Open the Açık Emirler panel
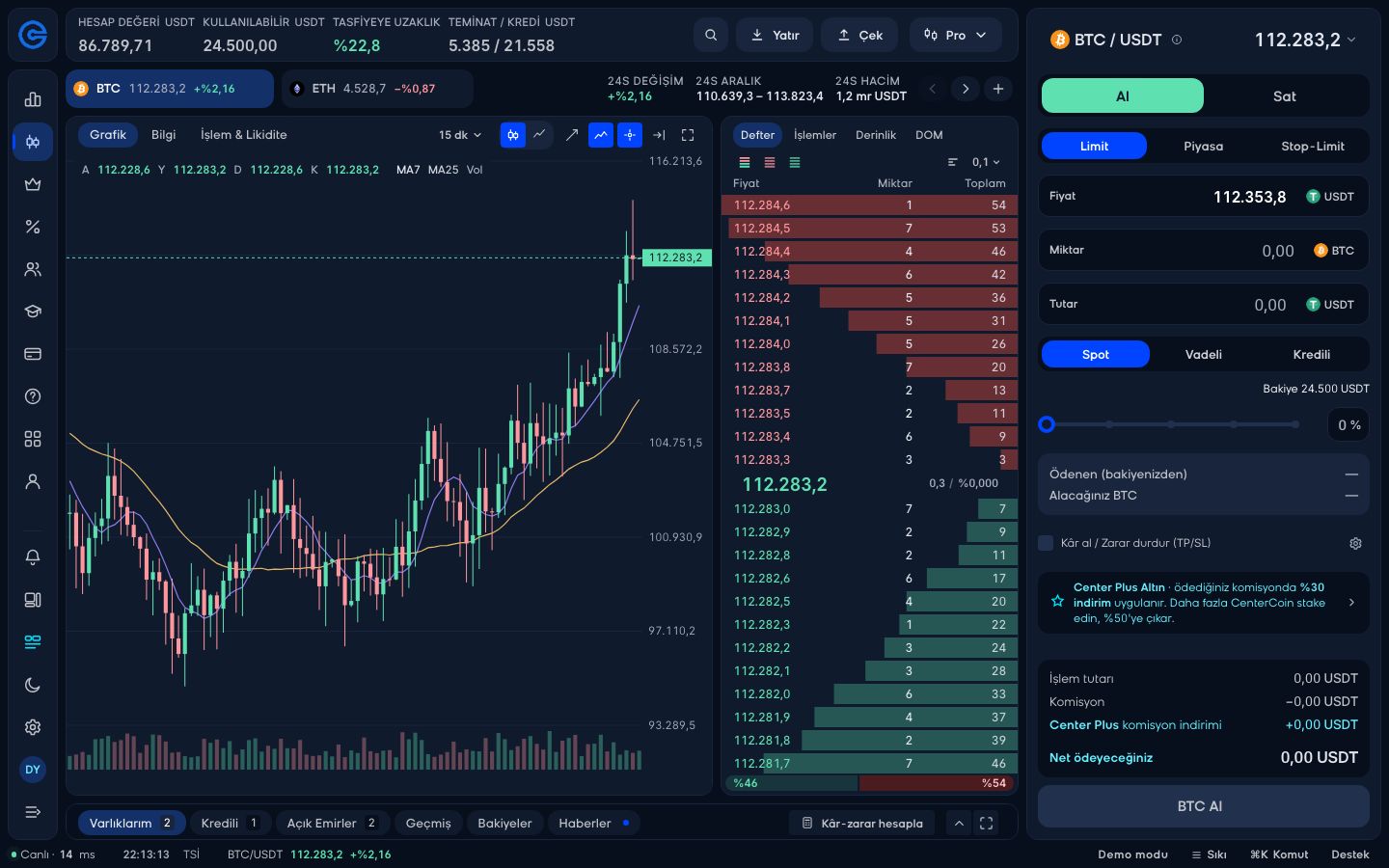Viewport: 1389px width, 868px height. (333, 823)
